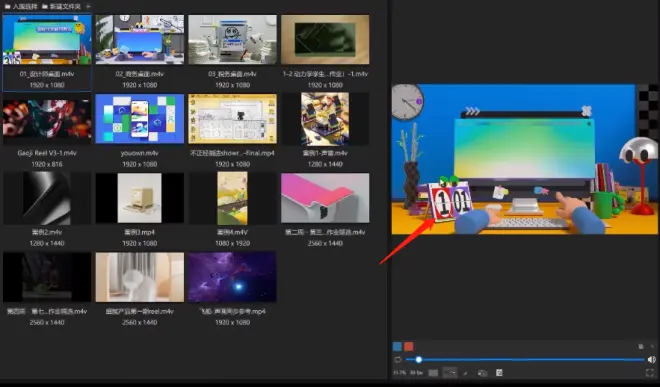Click the video seek slider handle
The height and width of the screenshot is (387, 660).
pyautogui.click(x=418, y=360)
